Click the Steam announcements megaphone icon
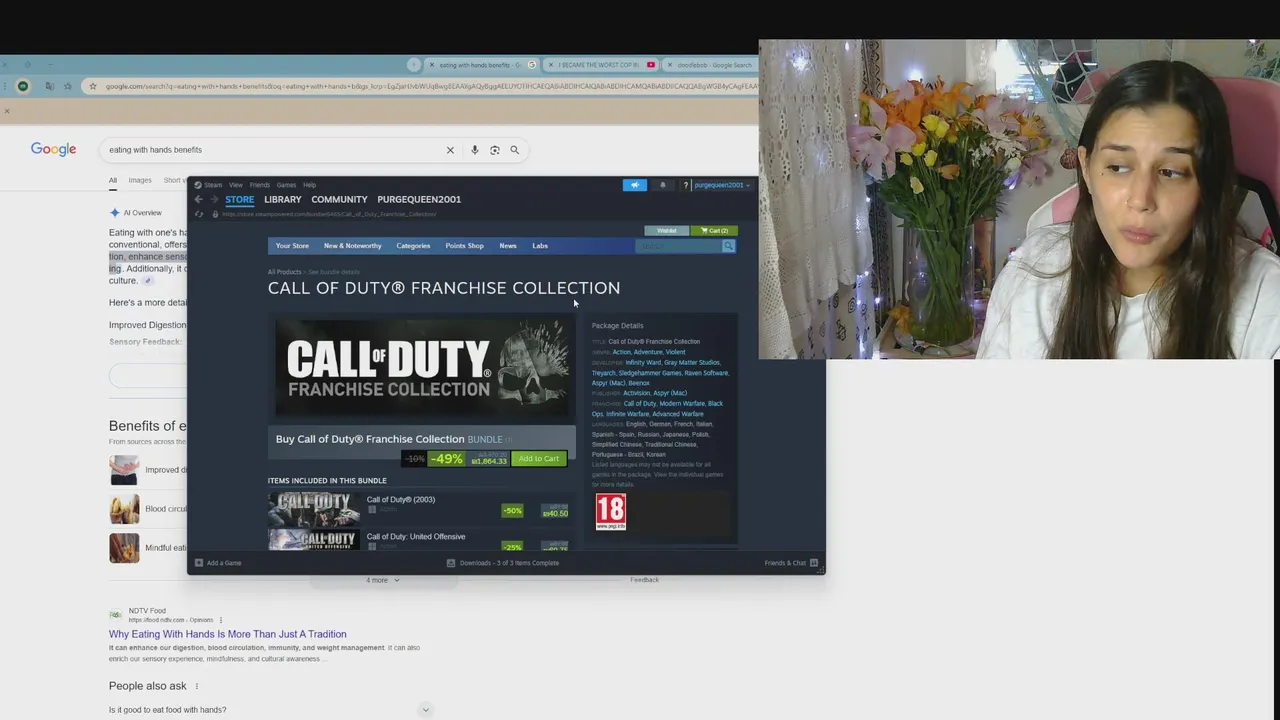Screen dimensions: 1280x720 [635, 185]
